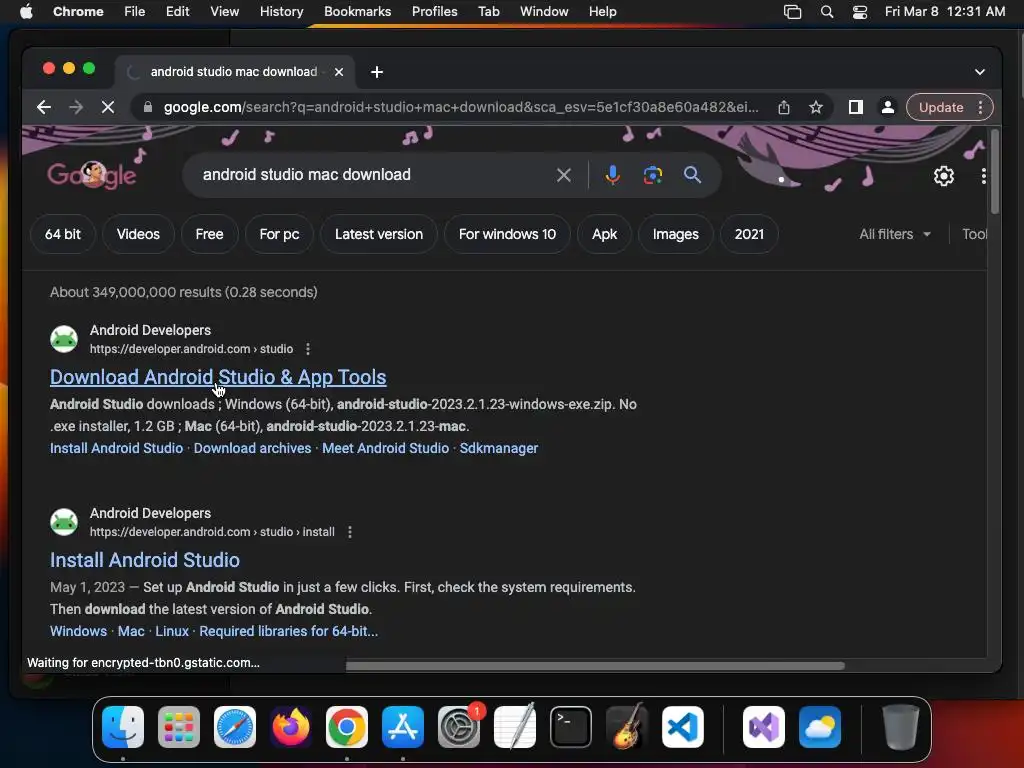Viewport: 1024px width, 768px height.
Task: Open the File menu
Action: [x=135, y=11]
